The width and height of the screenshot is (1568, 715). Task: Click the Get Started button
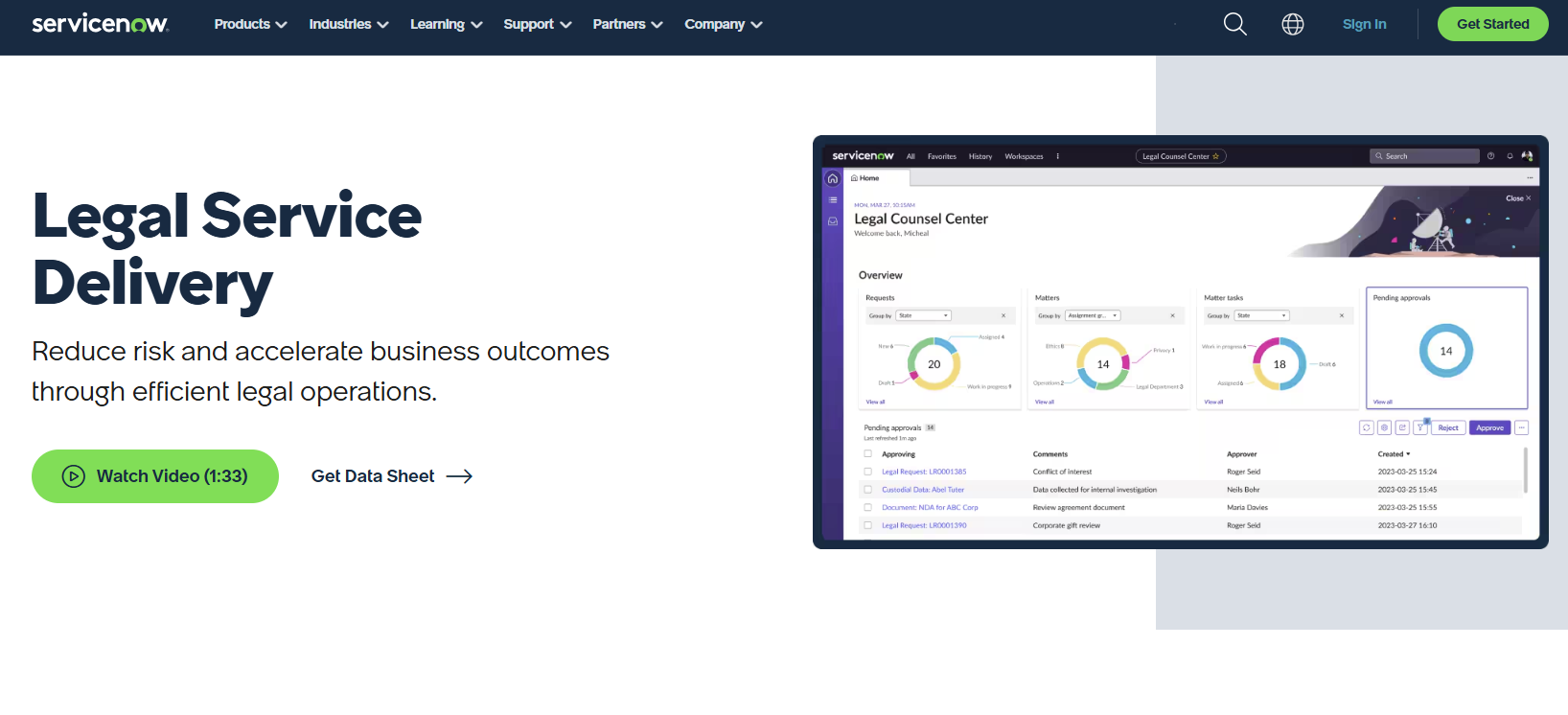1493,24
